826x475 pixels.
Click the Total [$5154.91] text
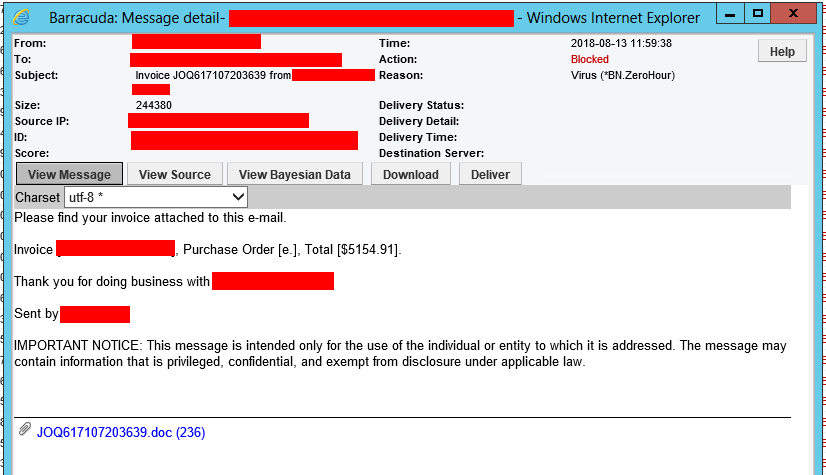tap(352, 250)
